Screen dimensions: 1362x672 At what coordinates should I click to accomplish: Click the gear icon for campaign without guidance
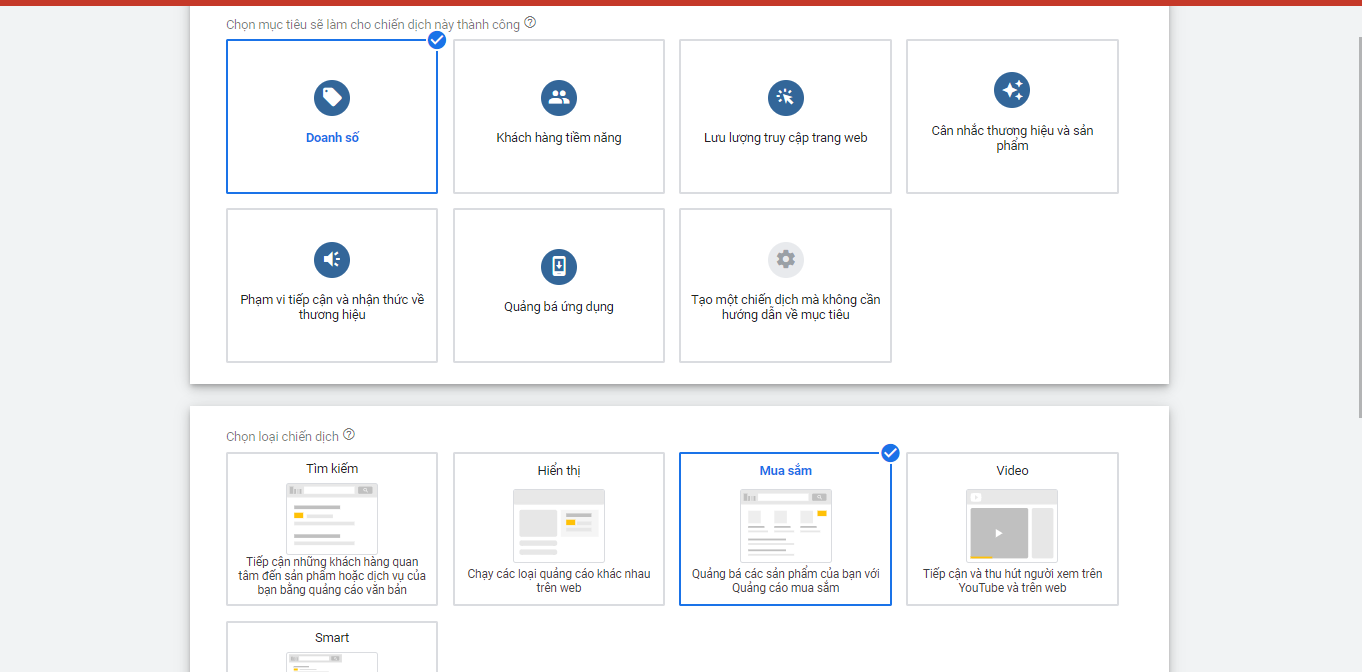(785, 259)
